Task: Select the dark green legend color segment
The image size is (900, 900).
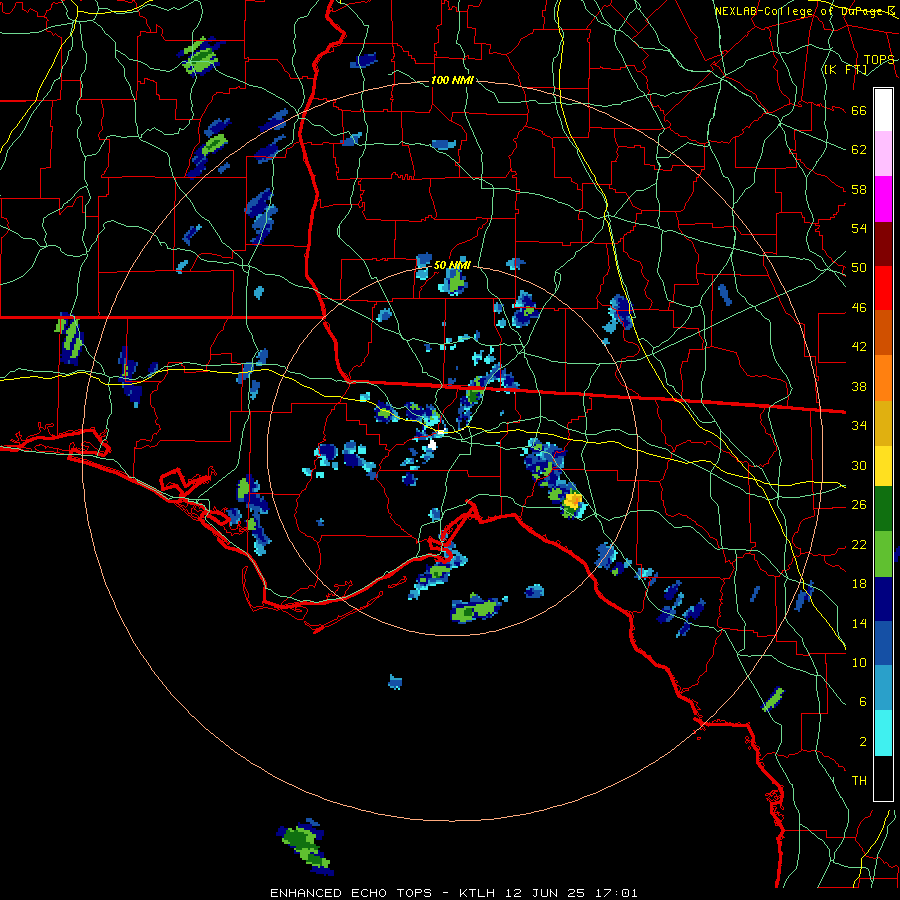Action: (883, 509)
